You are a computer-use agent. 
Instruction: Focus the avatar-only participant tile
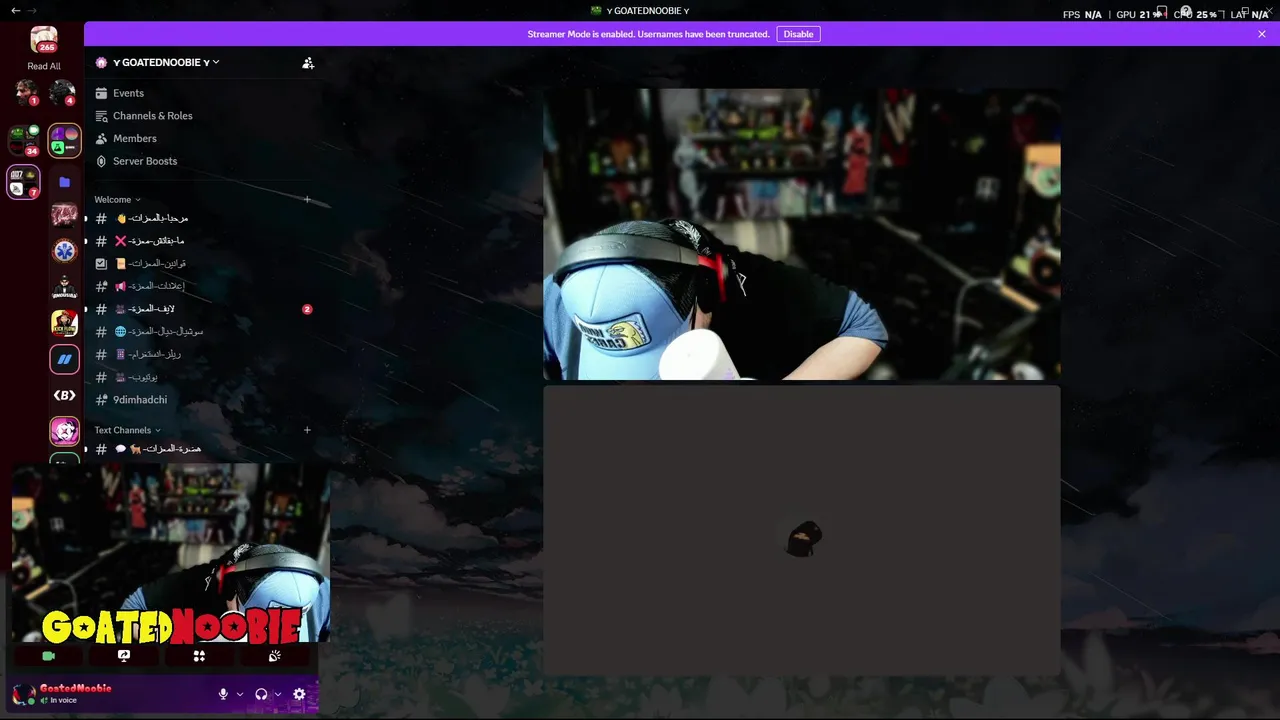pos(801,531)
